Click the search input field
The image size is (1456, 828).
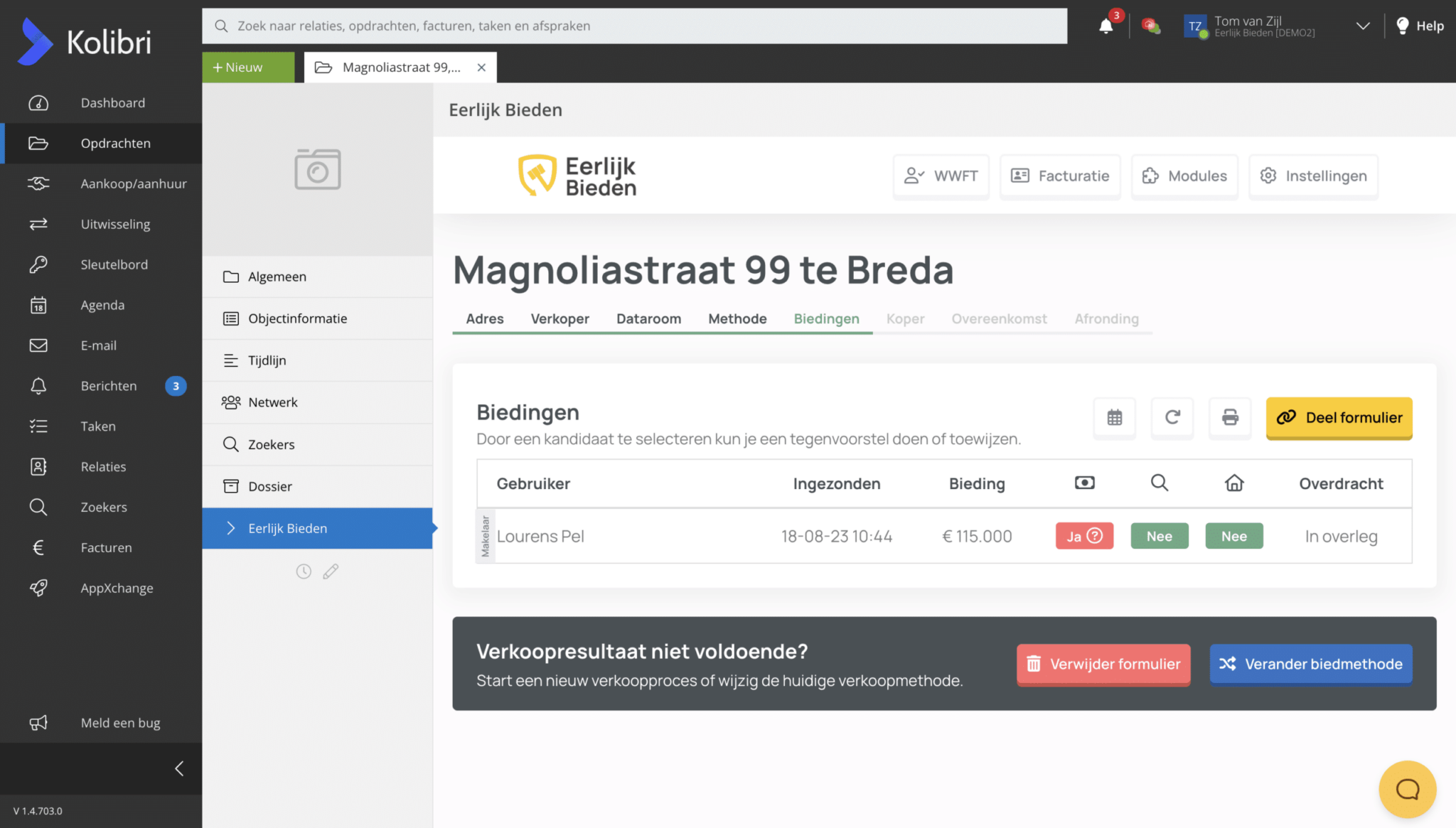(x=634, y=26)
